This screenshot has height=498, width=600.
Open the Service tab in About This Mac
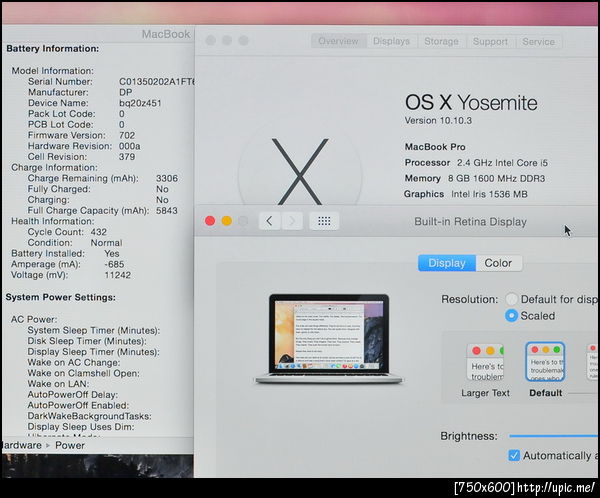tap(538, 41)
